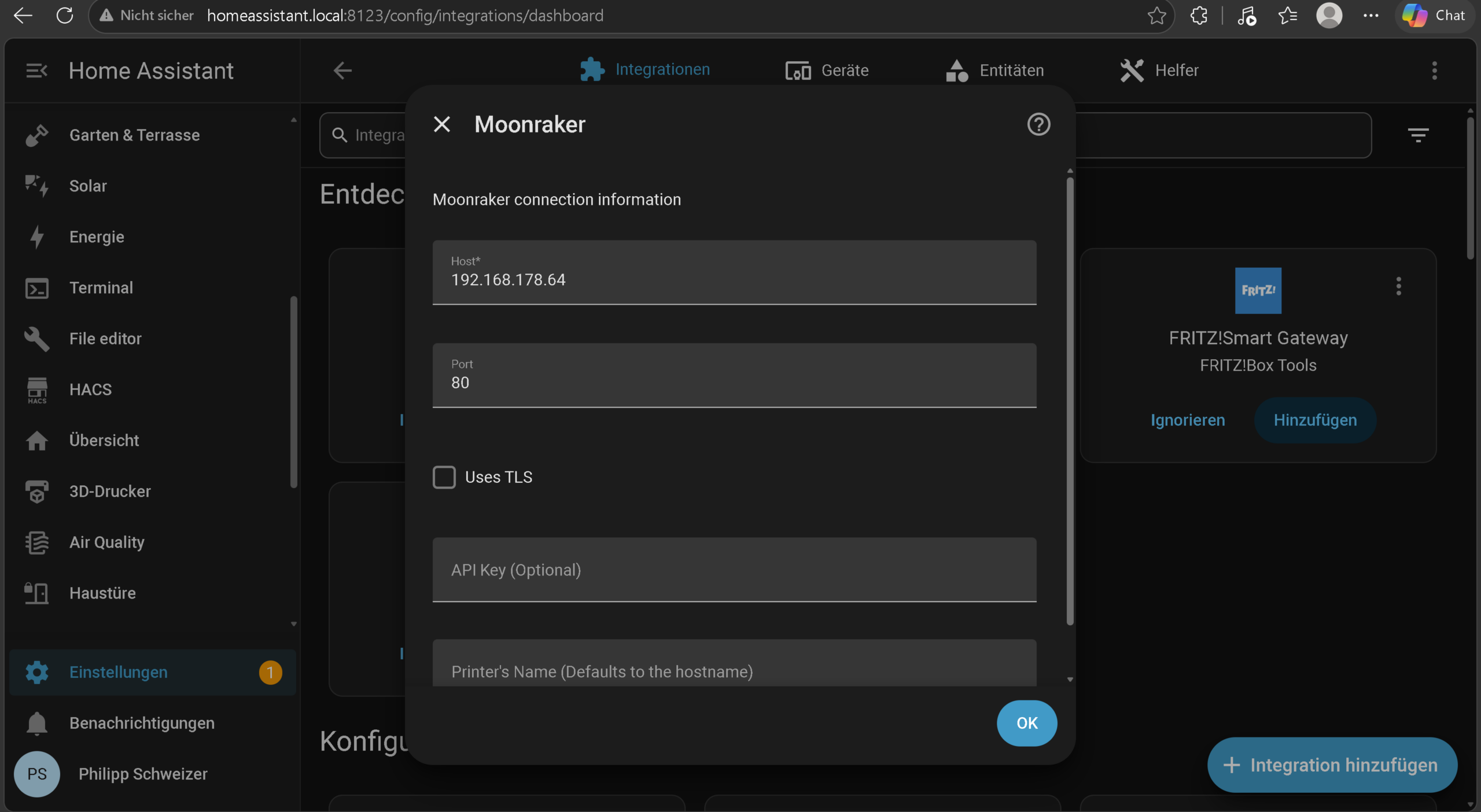This screenshot has width=1481, height=812.
Task: Focus the Printer's Name field
Action: pyautogui.click(x=734, y=663)
